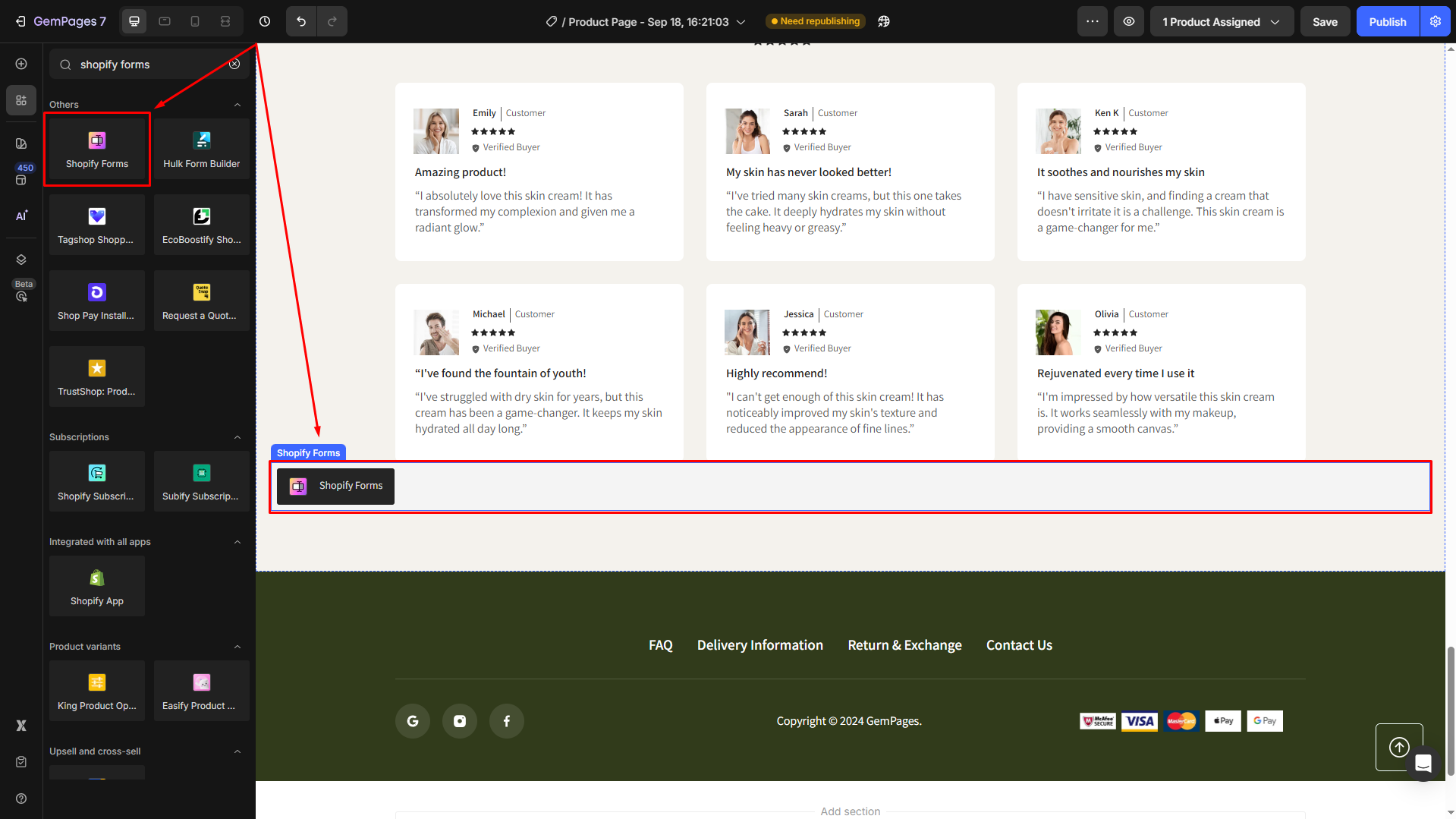Image resolution: width=1456 pixels, height=819 pixels.
Task: Click the Save button
Action: pos(1325,21)
